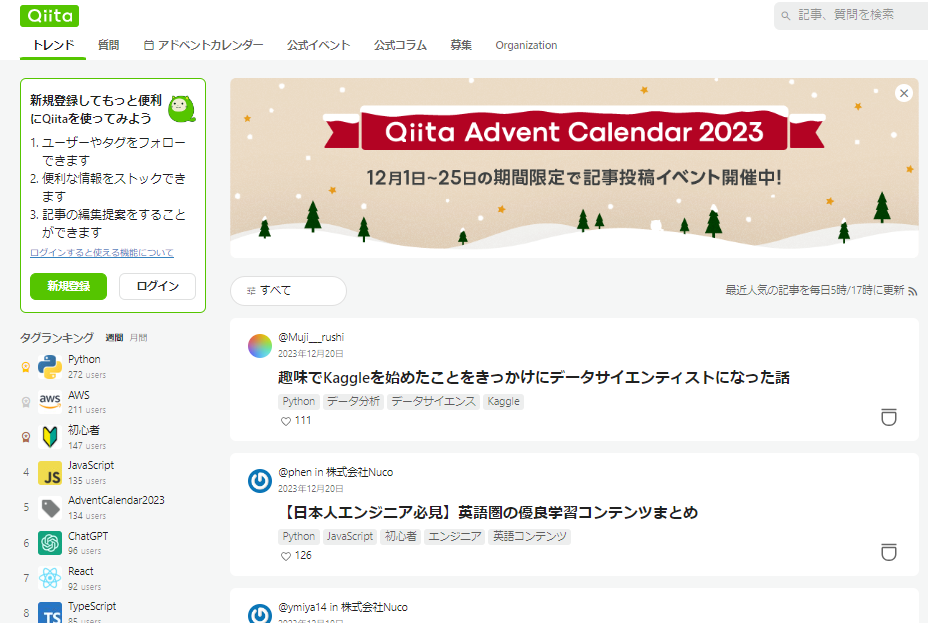Open Python tag name in ranking
The image size is (928, 623).
coord(84,360)
